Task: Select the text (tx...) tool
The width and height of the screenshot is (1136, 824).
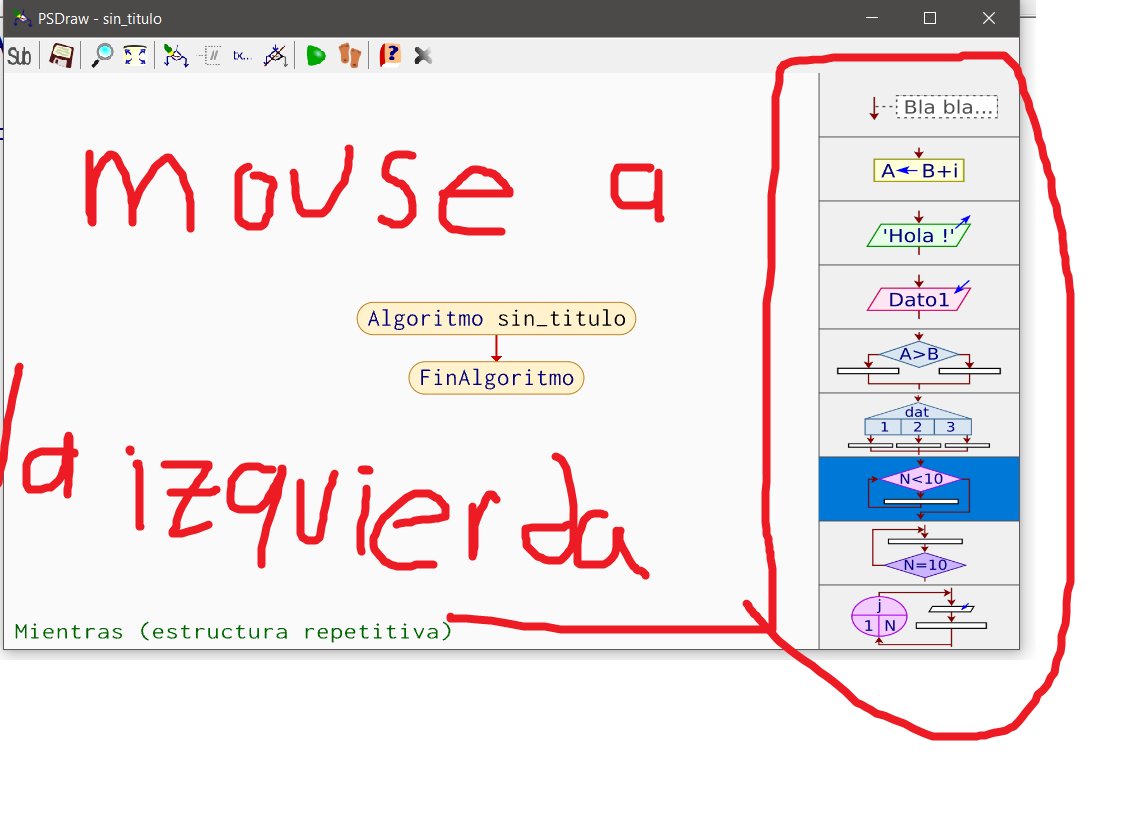Action: click(x=243, y=55)
